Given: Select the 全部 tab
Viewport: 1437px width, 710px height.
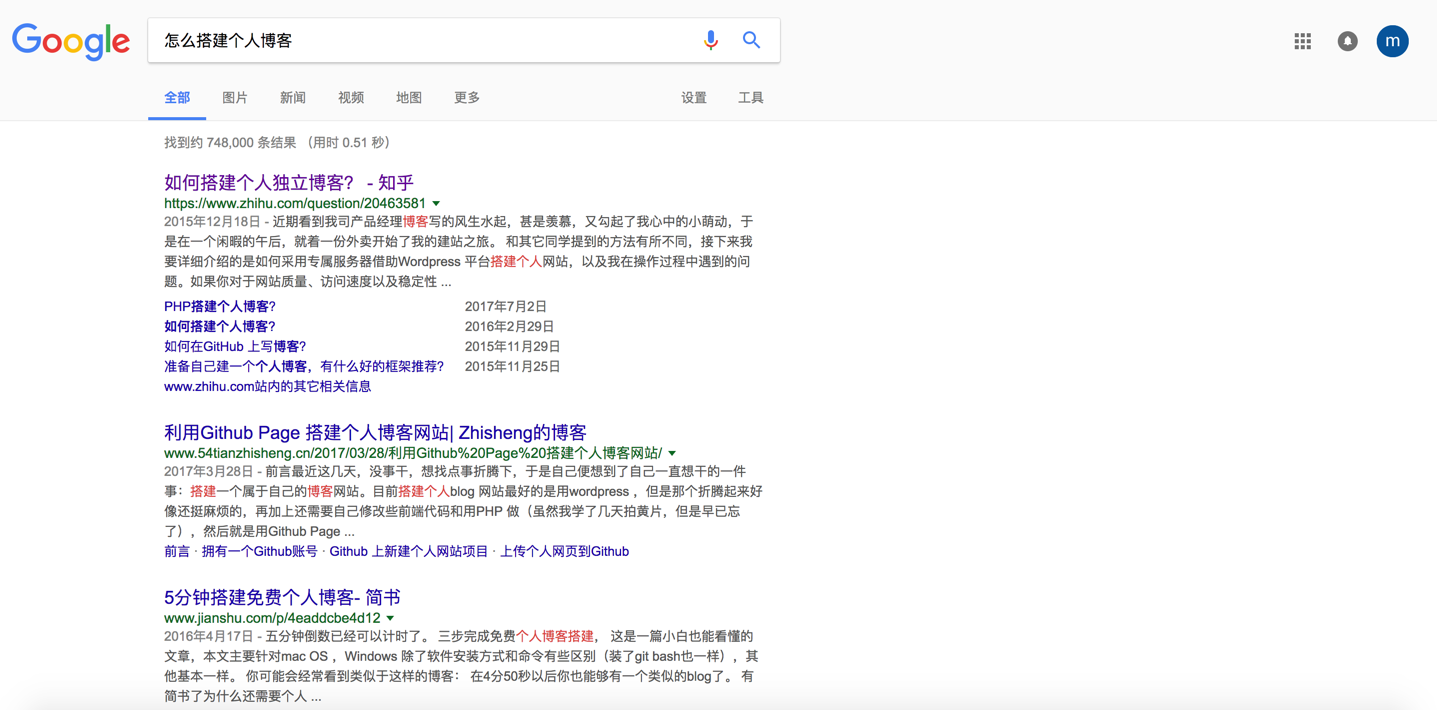Looking at the screenshot, I should click(177, 98).
